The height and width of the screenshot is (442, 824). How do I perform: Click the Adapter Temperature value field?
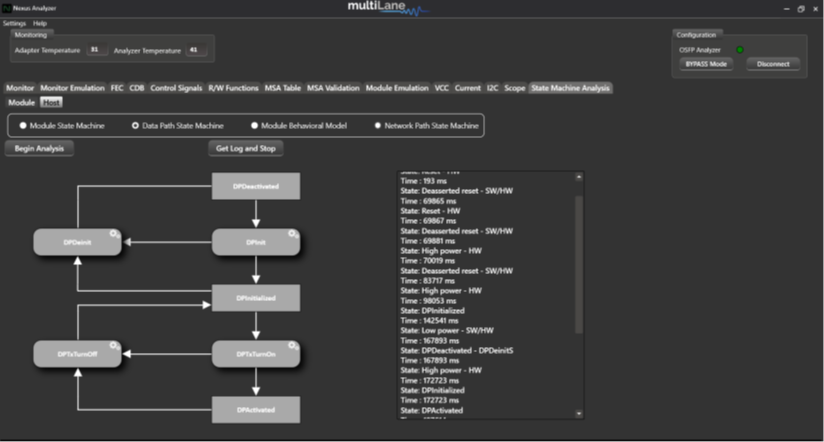pyautogui.click(x=95, y=48)
